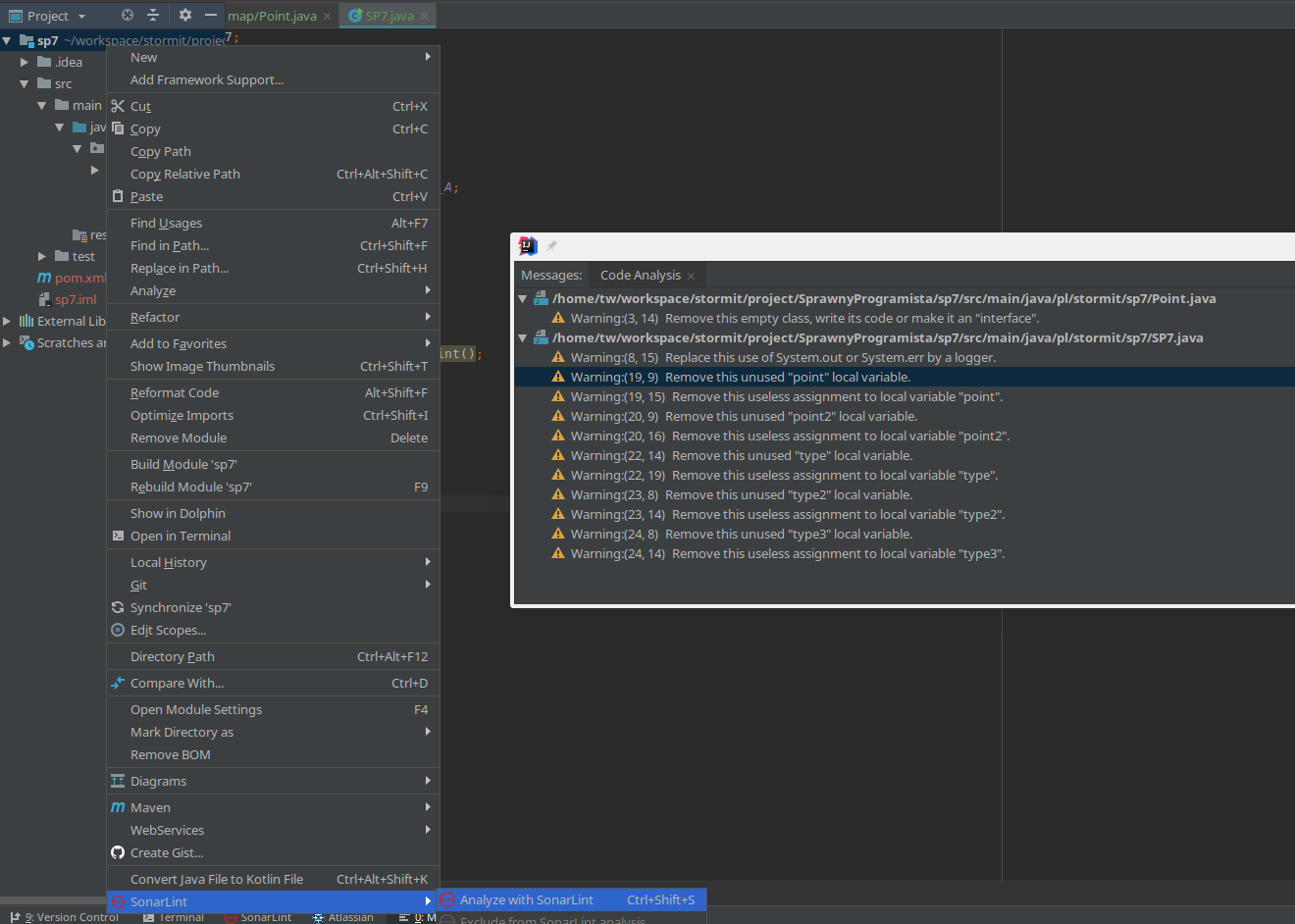Open Version Control tool window button
The image size is (1295, 924).
(x=65, y=917)
